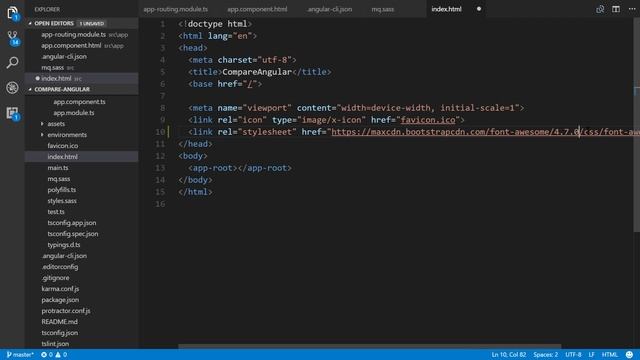
Task: Click Ln 10, Col 82 in status bar
Action: click(x=509, y=355)
